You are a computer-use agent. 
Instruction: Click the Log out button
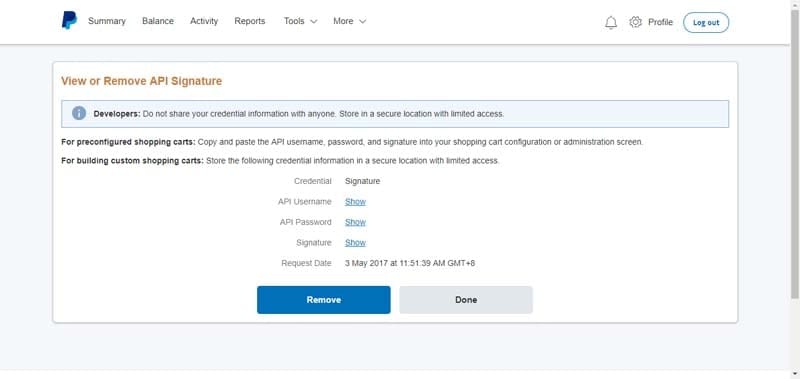tap(706, 22)
